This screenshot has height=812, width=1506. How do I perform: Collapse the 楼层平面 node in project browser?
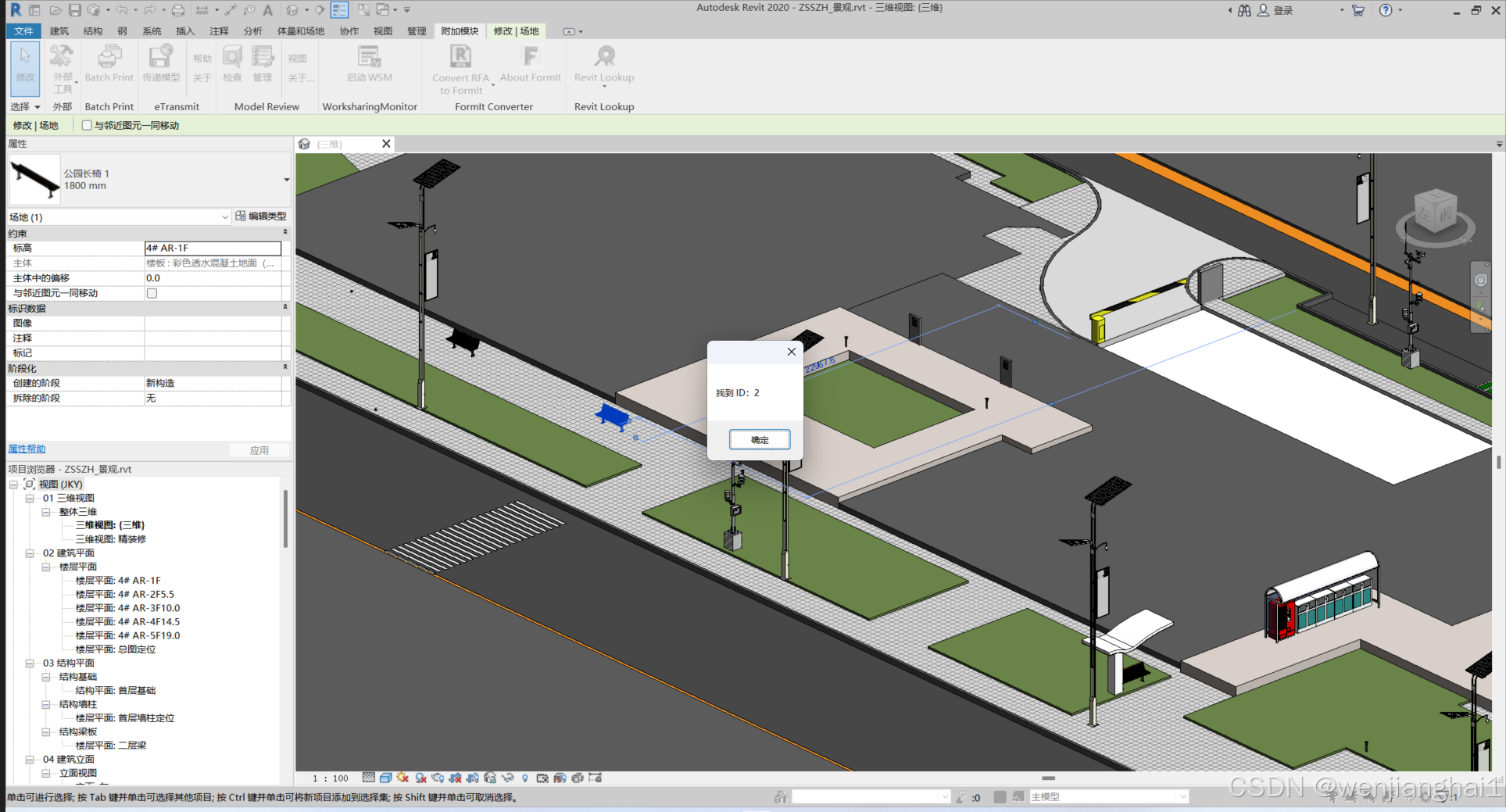pyautogui.click(x=46, y=567)
